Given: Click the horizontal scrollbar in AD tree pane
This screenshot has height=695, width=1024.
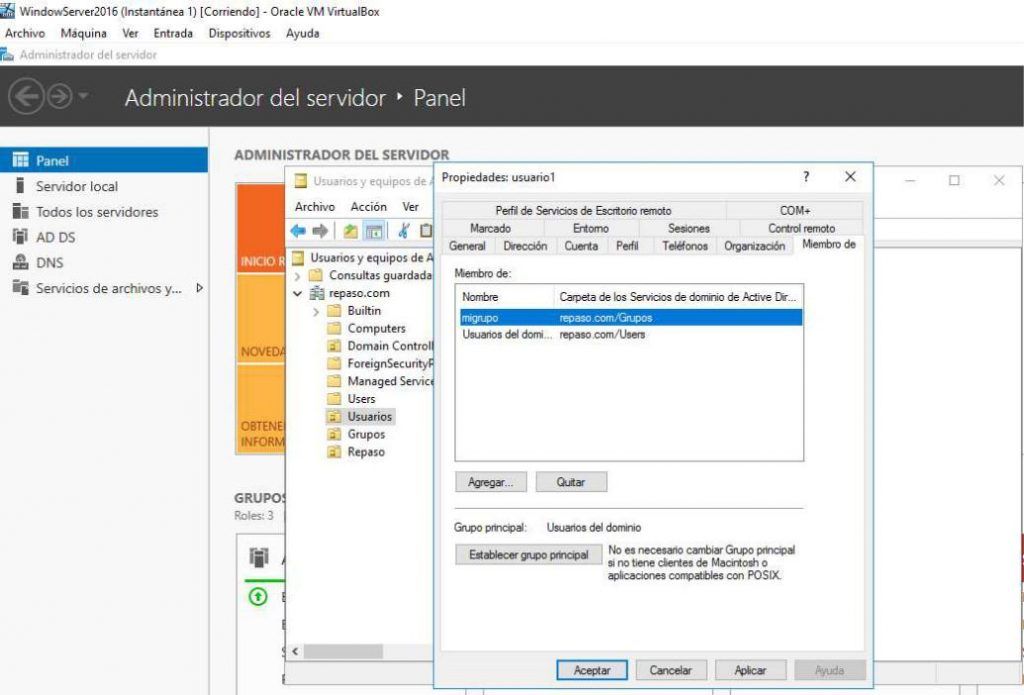Looking at the screenshot, I should point(344,651).
